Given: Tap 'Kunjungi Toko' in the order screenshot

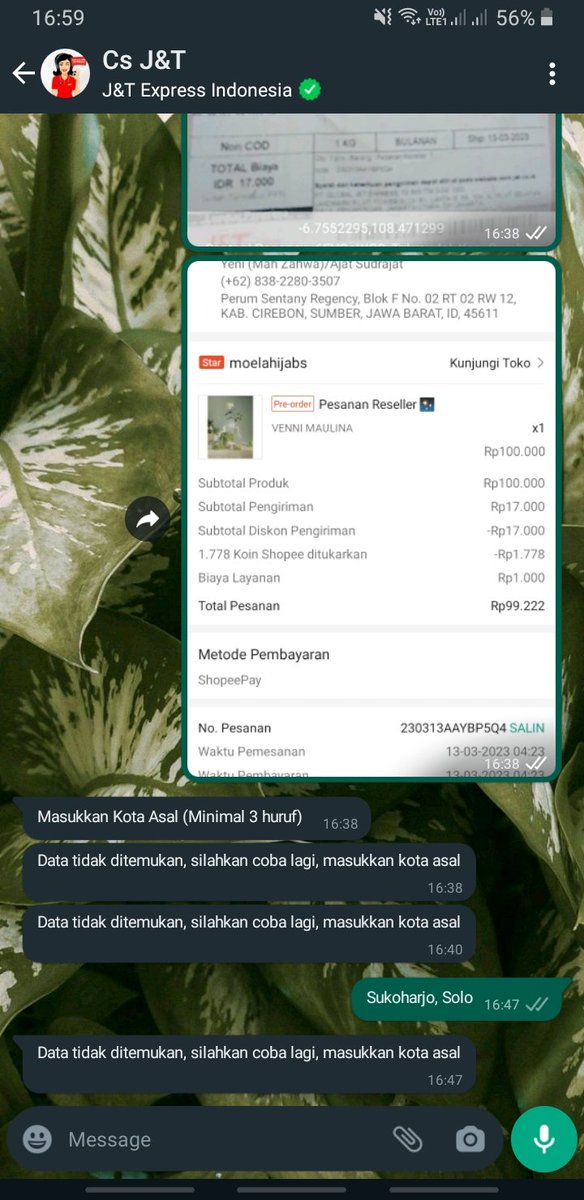Looking at the screenshot, I should pyautogui.click(x=497, y=363).
